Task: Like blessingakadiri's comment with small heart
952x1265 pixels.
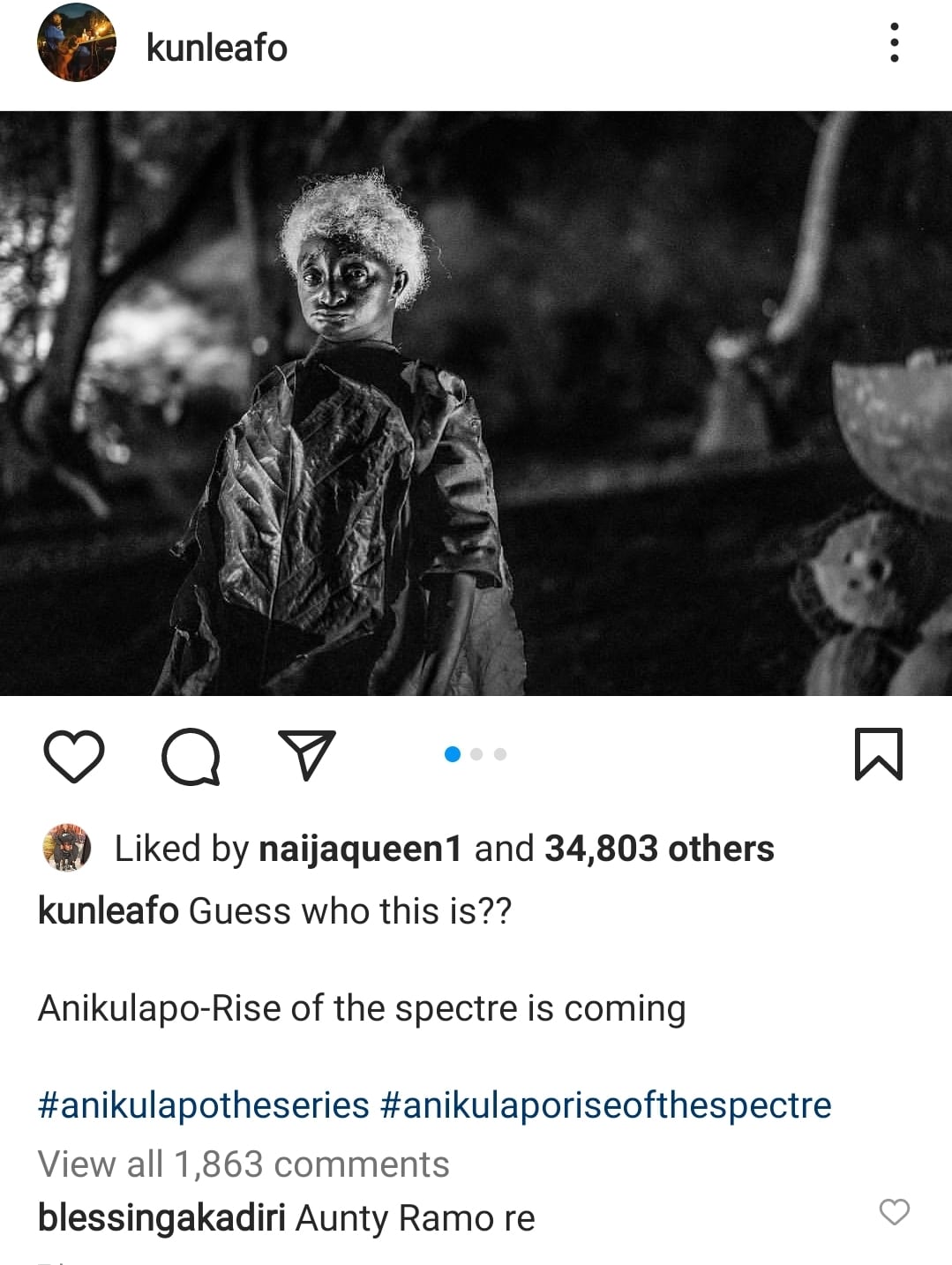Action: [895, 1212]
